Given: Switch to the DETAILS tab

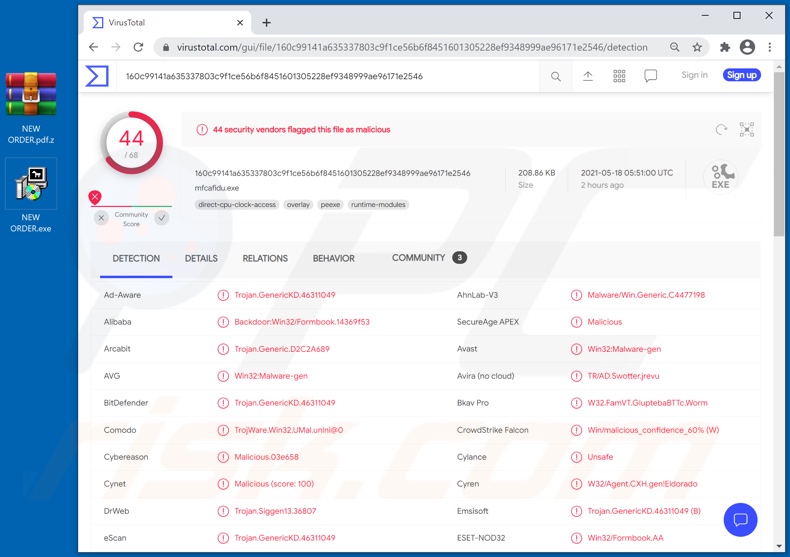Looking at the screenshot, I should point(201,258).
